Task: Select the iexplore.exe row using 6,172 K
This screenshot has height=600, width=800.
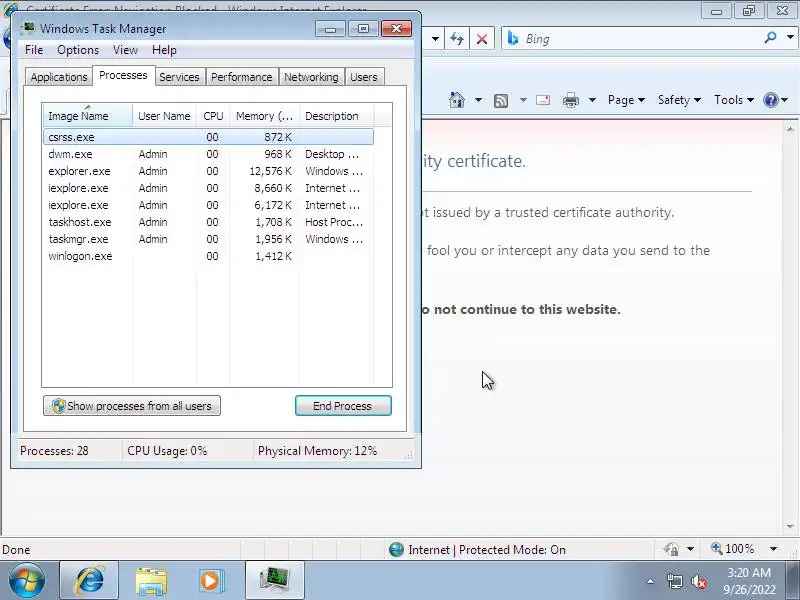Action: 209,205
